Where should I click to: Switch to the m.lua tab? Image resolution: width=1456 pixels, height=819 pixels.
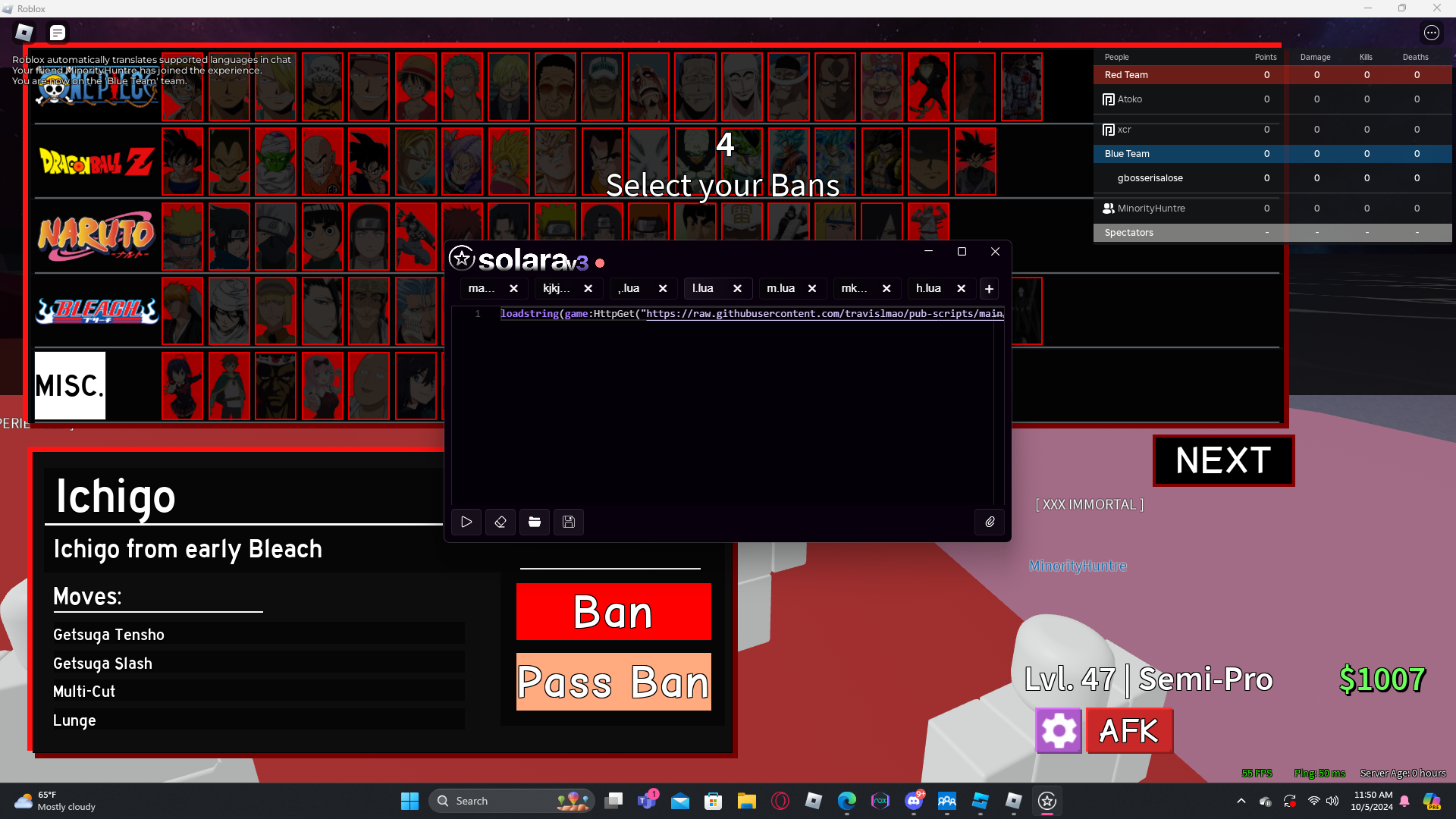pos(780,288)
